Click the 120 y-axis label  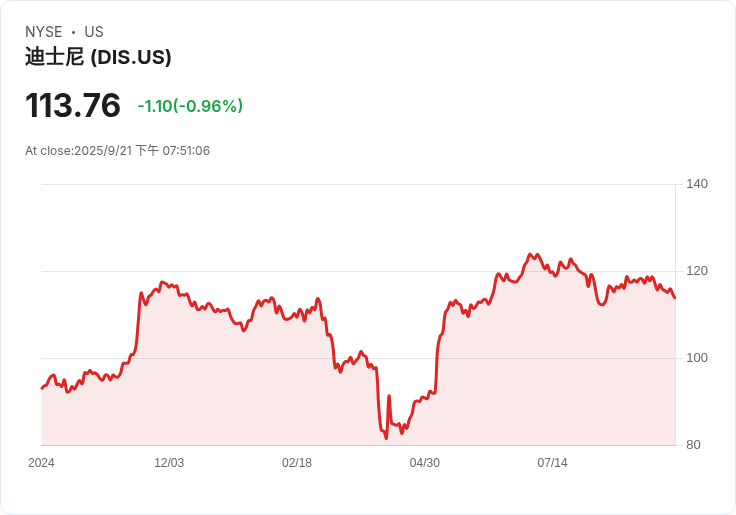[x=697, y=271]
